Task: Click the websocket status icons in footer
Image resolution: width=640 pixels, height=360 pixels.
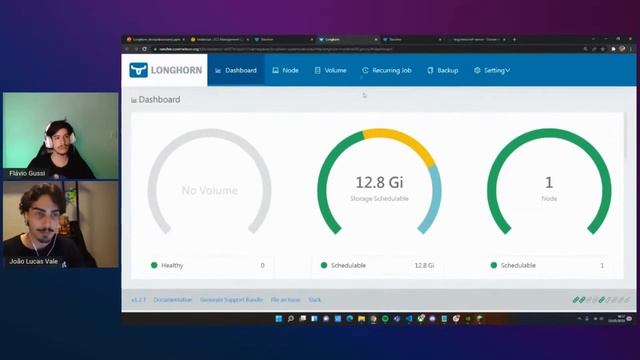Action: point(601,300)
